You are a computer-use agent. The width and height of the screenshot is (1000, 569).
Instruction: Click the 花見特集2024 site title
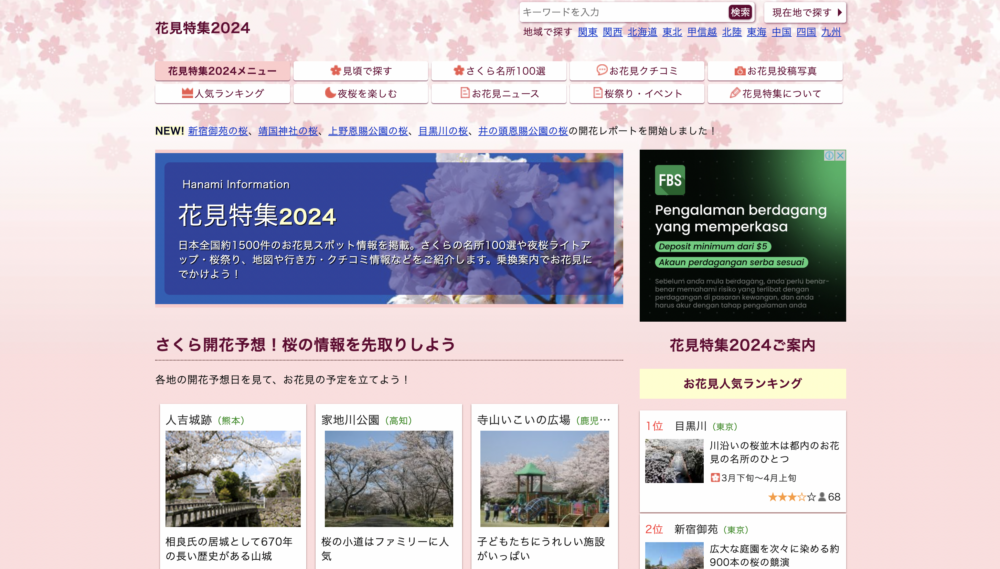pyautogui.click(x=202, y=28)
